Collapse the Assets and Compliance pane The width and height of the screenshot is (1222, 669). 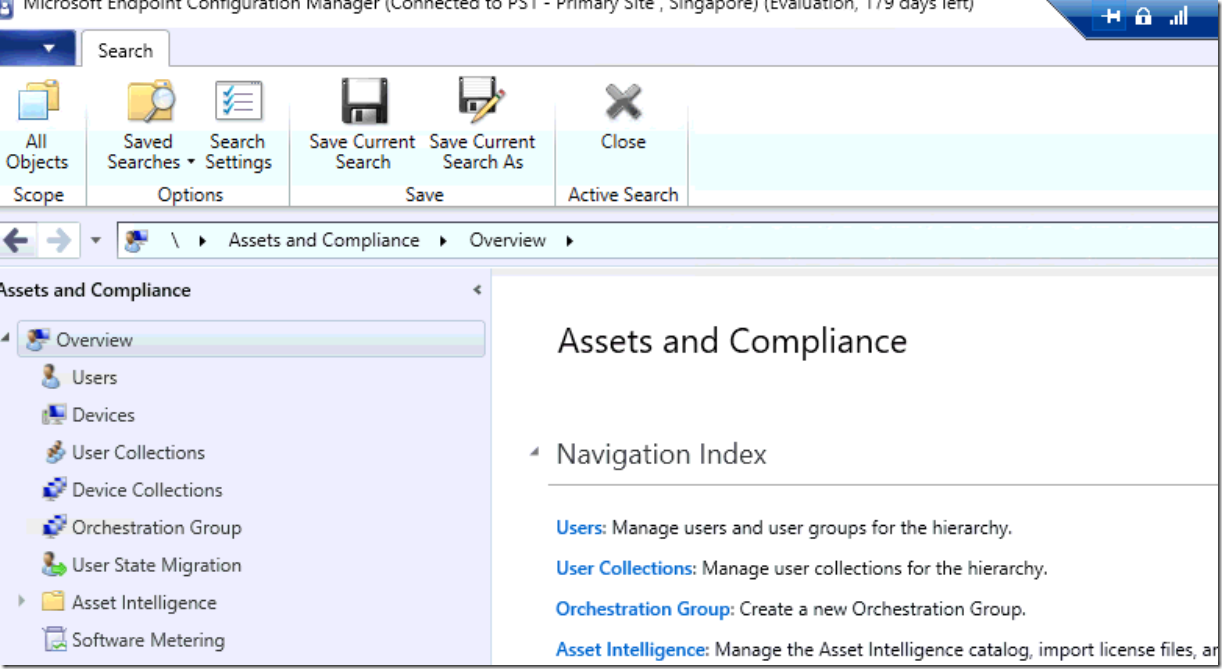point(477,289)
